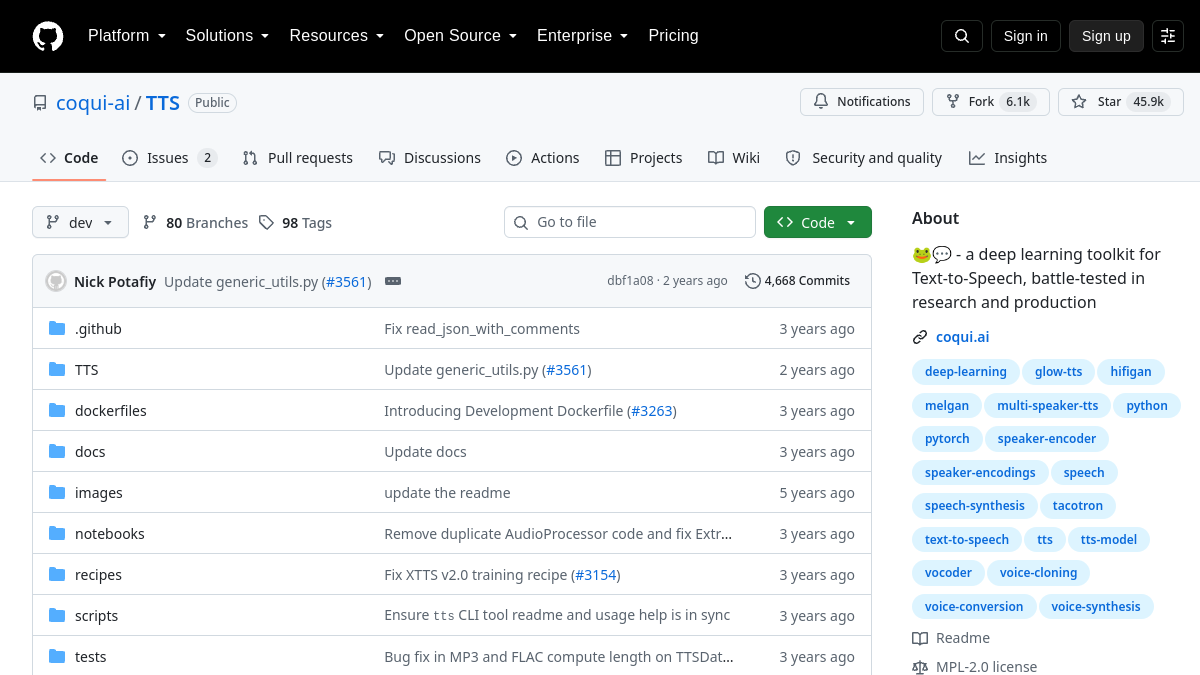The height and width of the screenshot is (675, 1200).
Task: Open the Pull requests tab
Action: pyautogui.click(x=298, y=158)
